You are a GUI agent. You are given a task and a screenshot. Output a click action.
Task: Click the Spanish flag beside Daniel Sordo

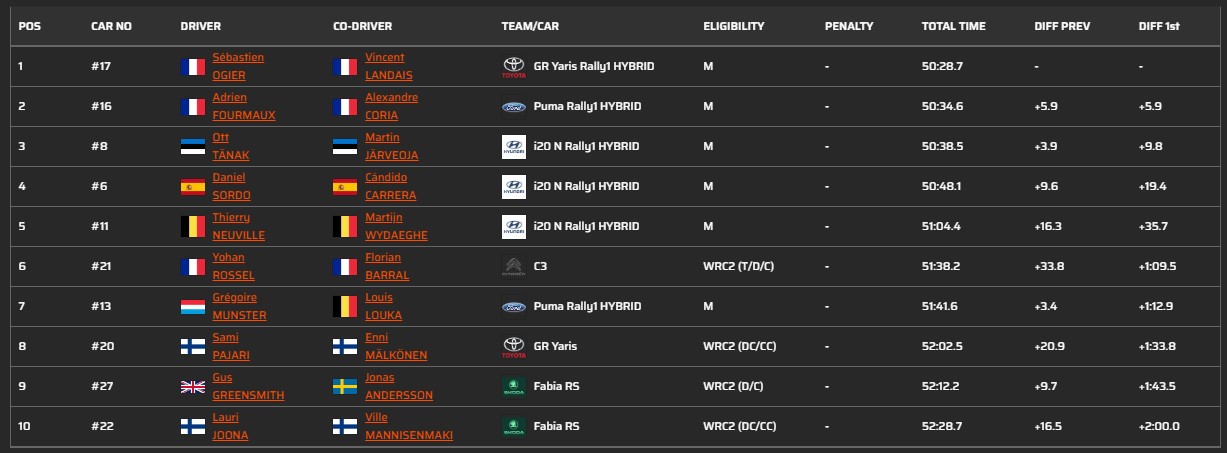[192, 187]
